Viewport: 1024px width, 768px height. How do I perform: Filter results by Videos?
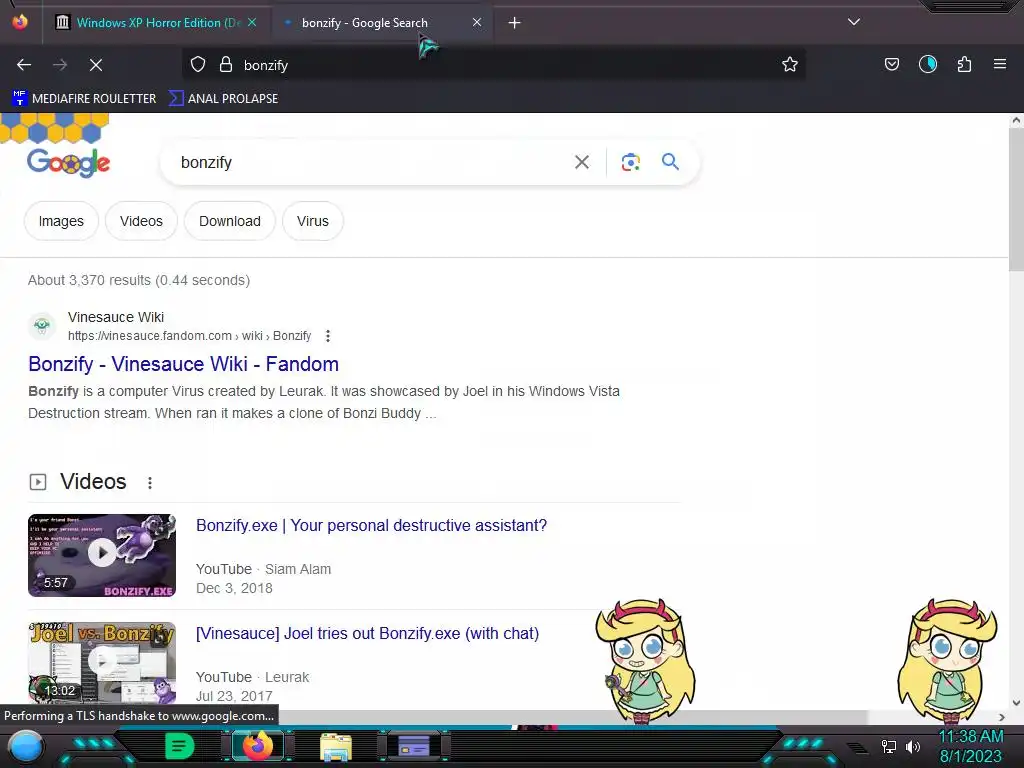141,221
